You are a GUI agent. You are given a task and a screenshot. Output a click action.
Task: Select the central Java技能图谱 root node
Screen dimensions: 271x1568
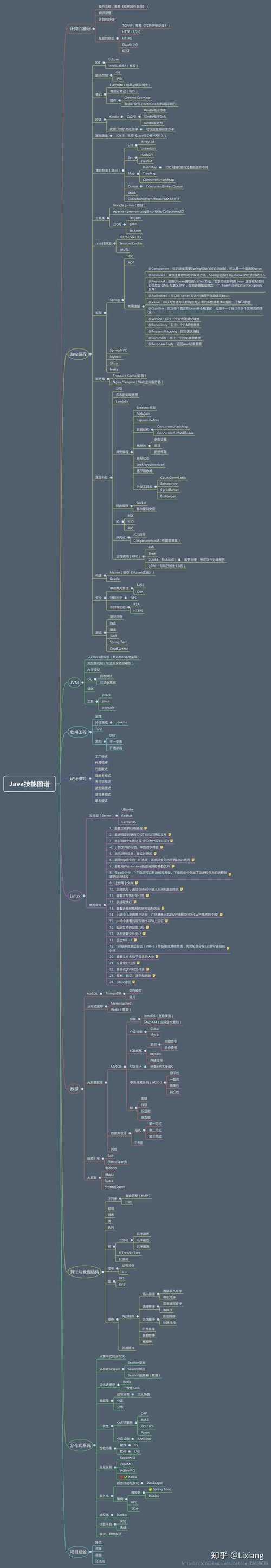point(30,784)
